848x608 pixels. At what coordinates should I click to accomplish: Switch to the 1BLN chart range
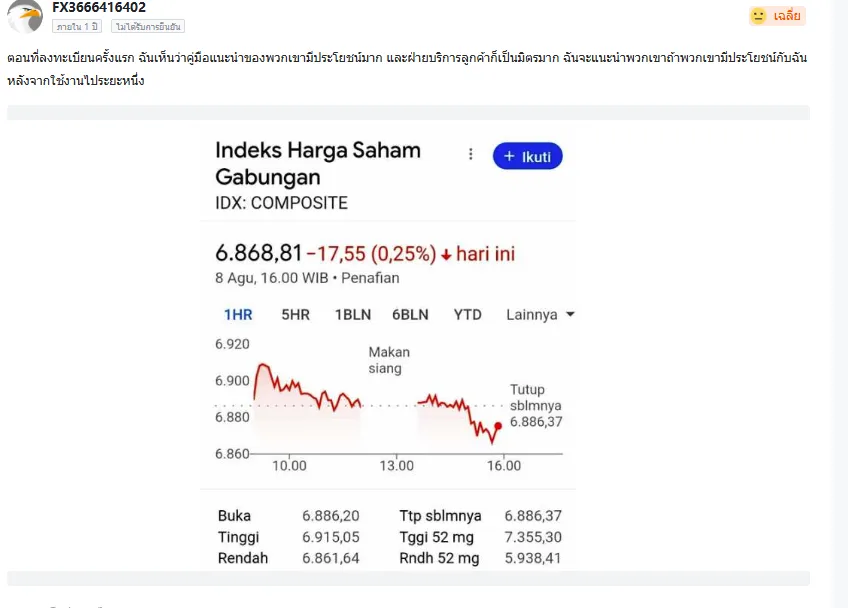(353, 314)
